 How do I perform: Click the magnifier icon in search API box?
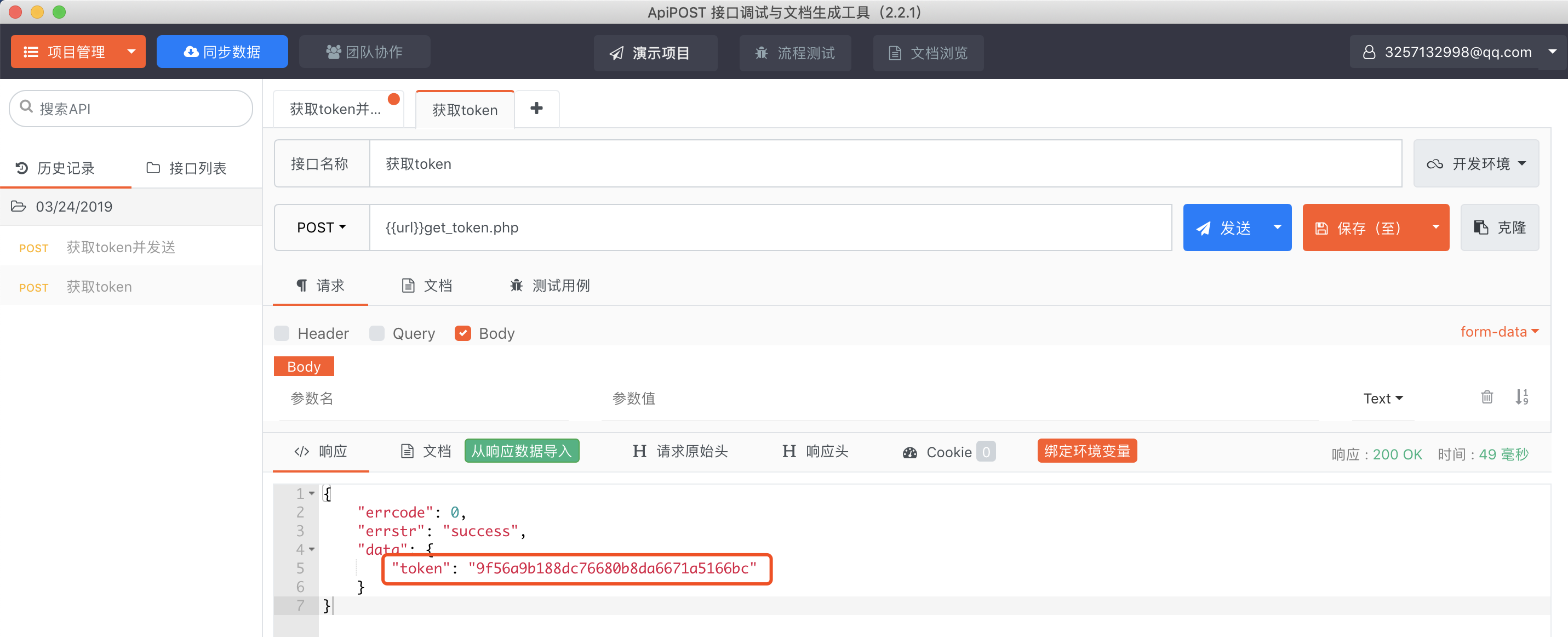[26, 107]
